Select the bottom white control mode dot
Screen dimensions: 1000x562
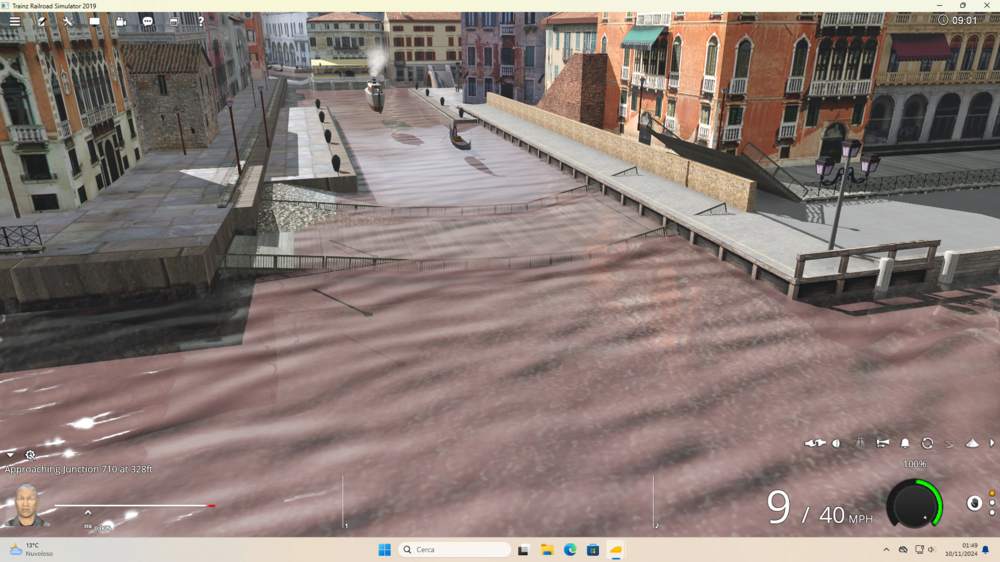pyautogui.click(x=992, y=512)
